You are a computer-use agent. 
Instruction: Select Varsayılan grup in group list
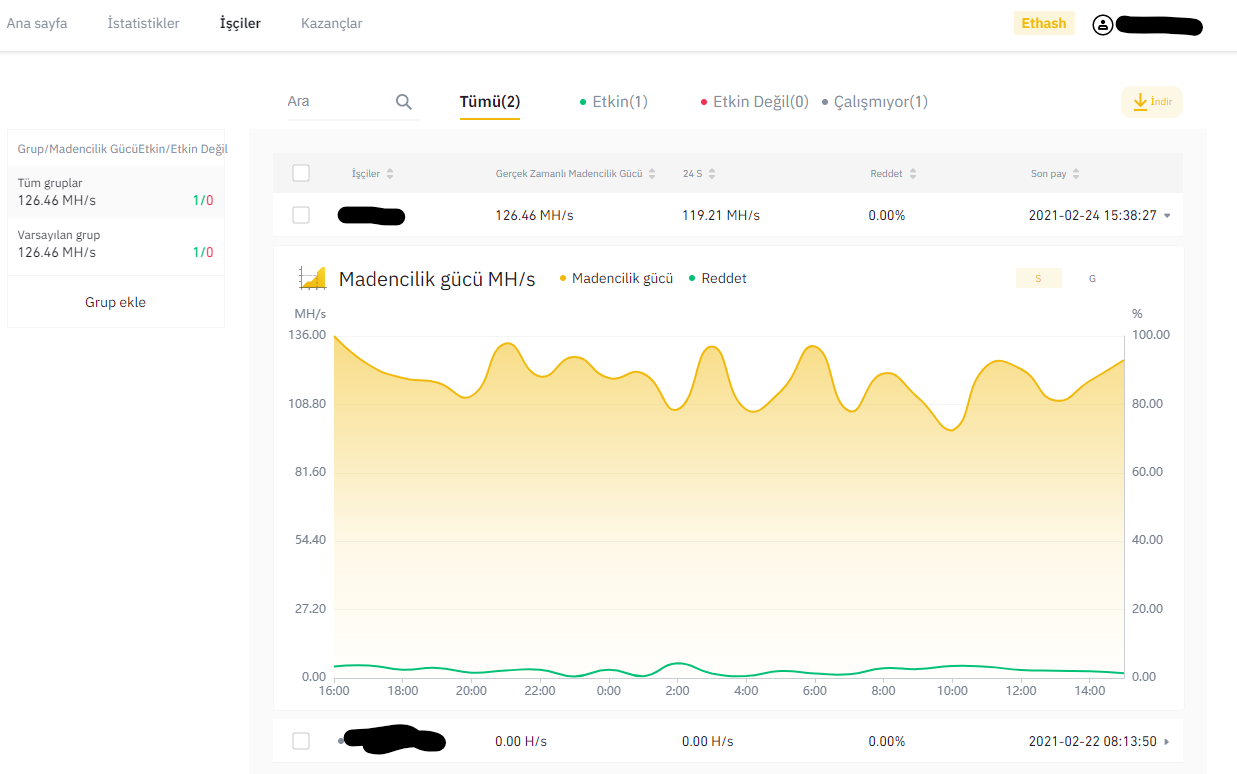click(116, 244)
